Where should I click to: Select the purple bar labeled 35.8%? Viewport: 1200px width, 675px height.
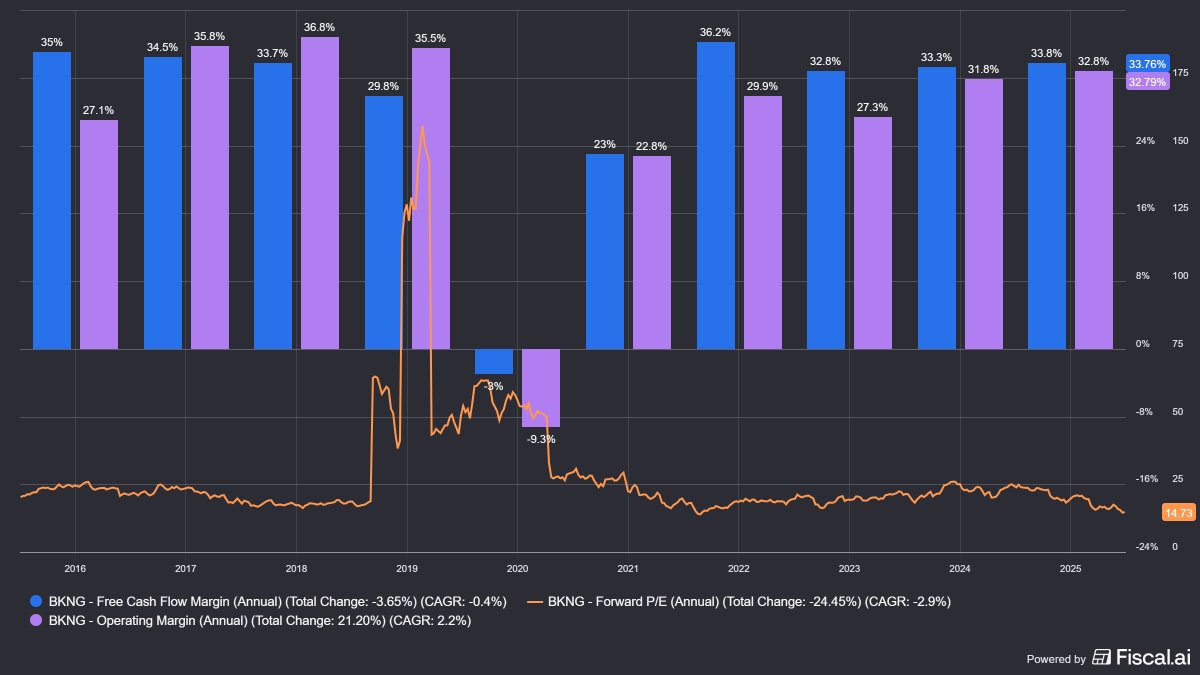pyautogui.click(x=210, y=197)
